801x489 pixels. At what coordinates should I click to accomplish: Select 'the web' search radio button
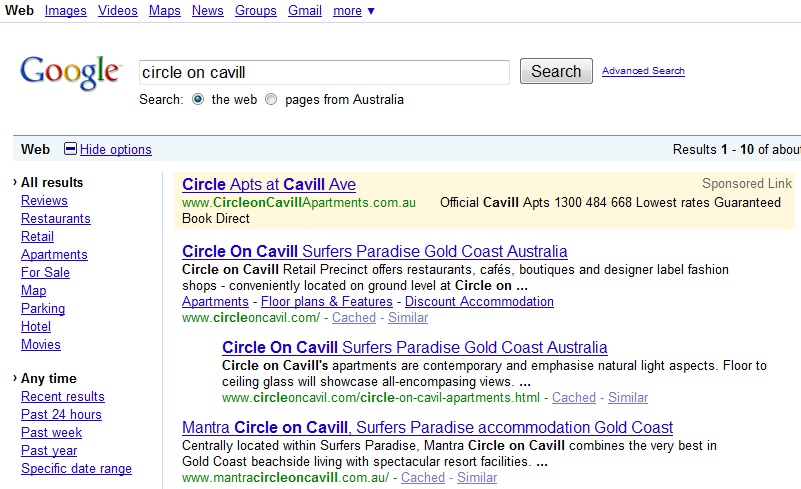(198, 100)
